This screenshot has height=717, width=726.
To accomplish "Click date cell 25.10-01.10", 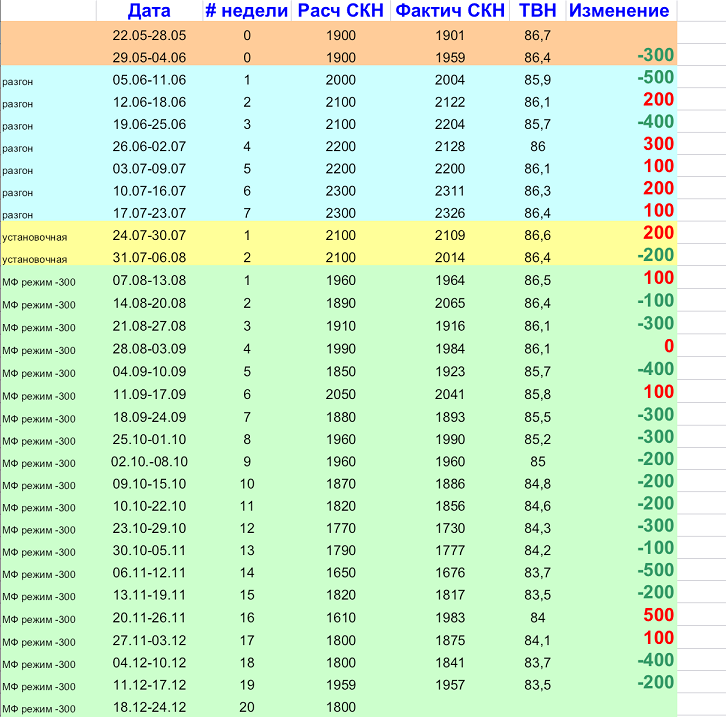I will (x=149, y=440).
